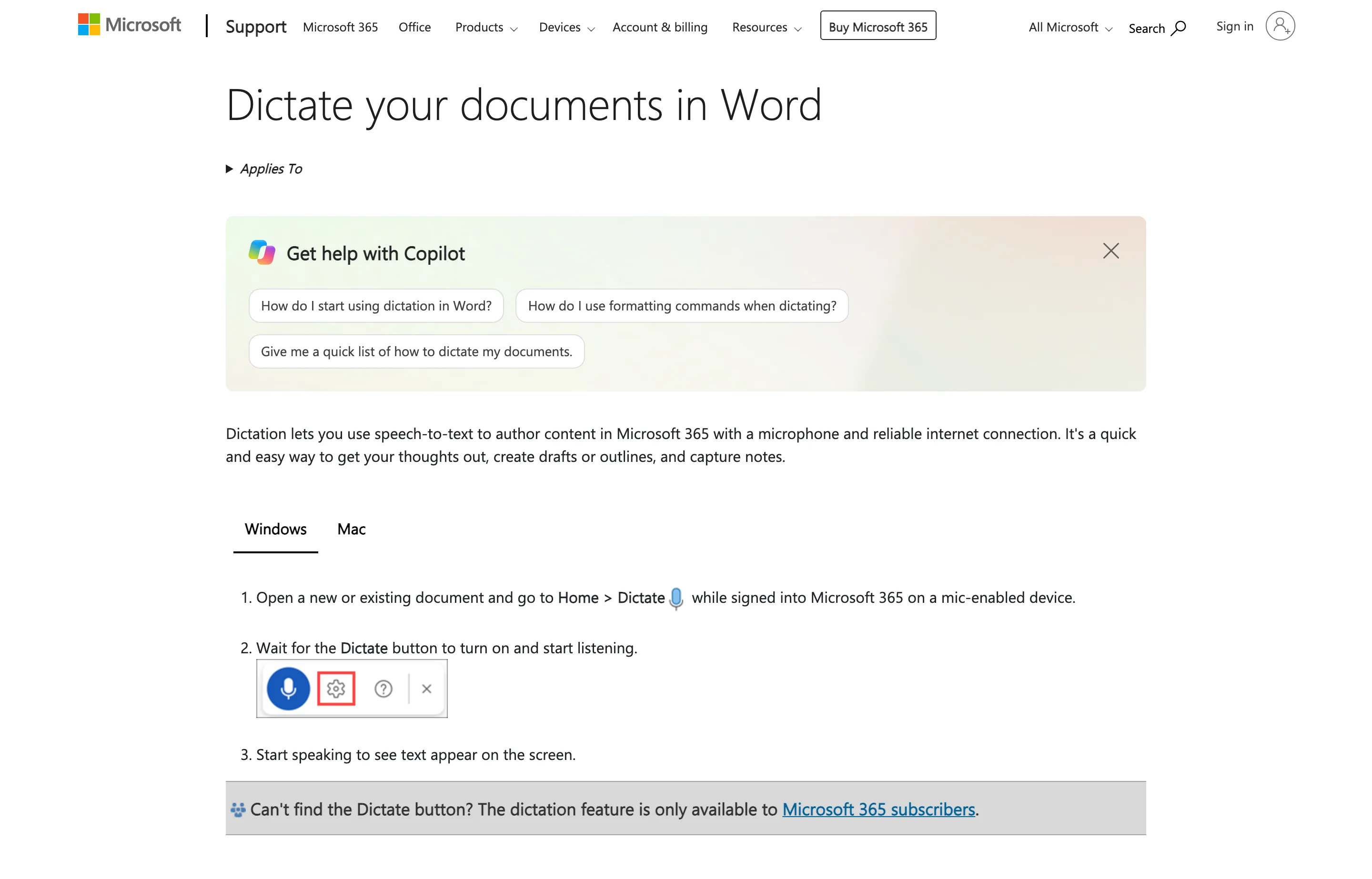Open the Microsoft 365 subscribers link
Image resolution: width=1372 pixels, height=879 pixels.
coord(878,809)
